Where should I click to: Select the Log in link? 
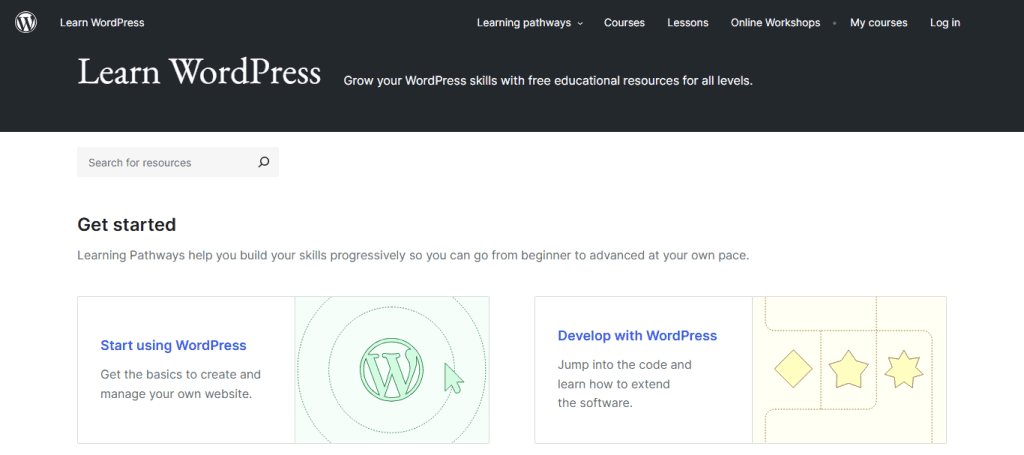coord(945,23)
